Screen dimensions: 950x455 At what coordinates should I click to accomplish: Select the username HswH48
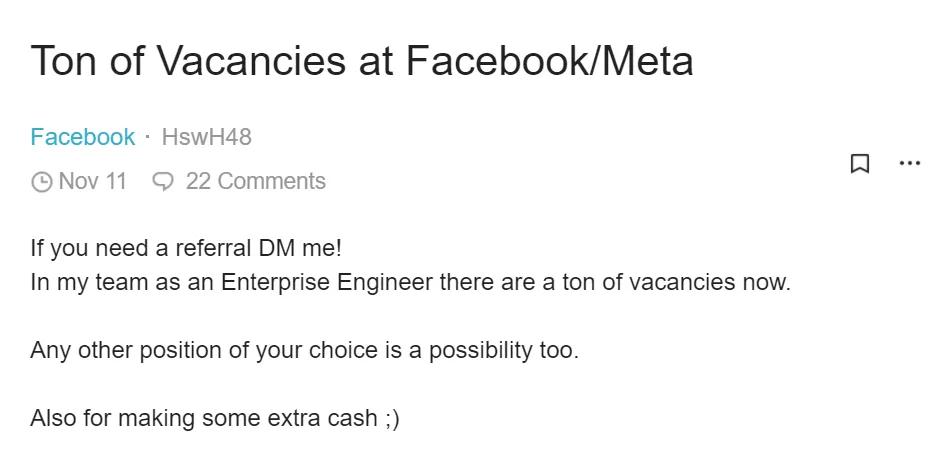pyautogui.click(x=207, y=137)
